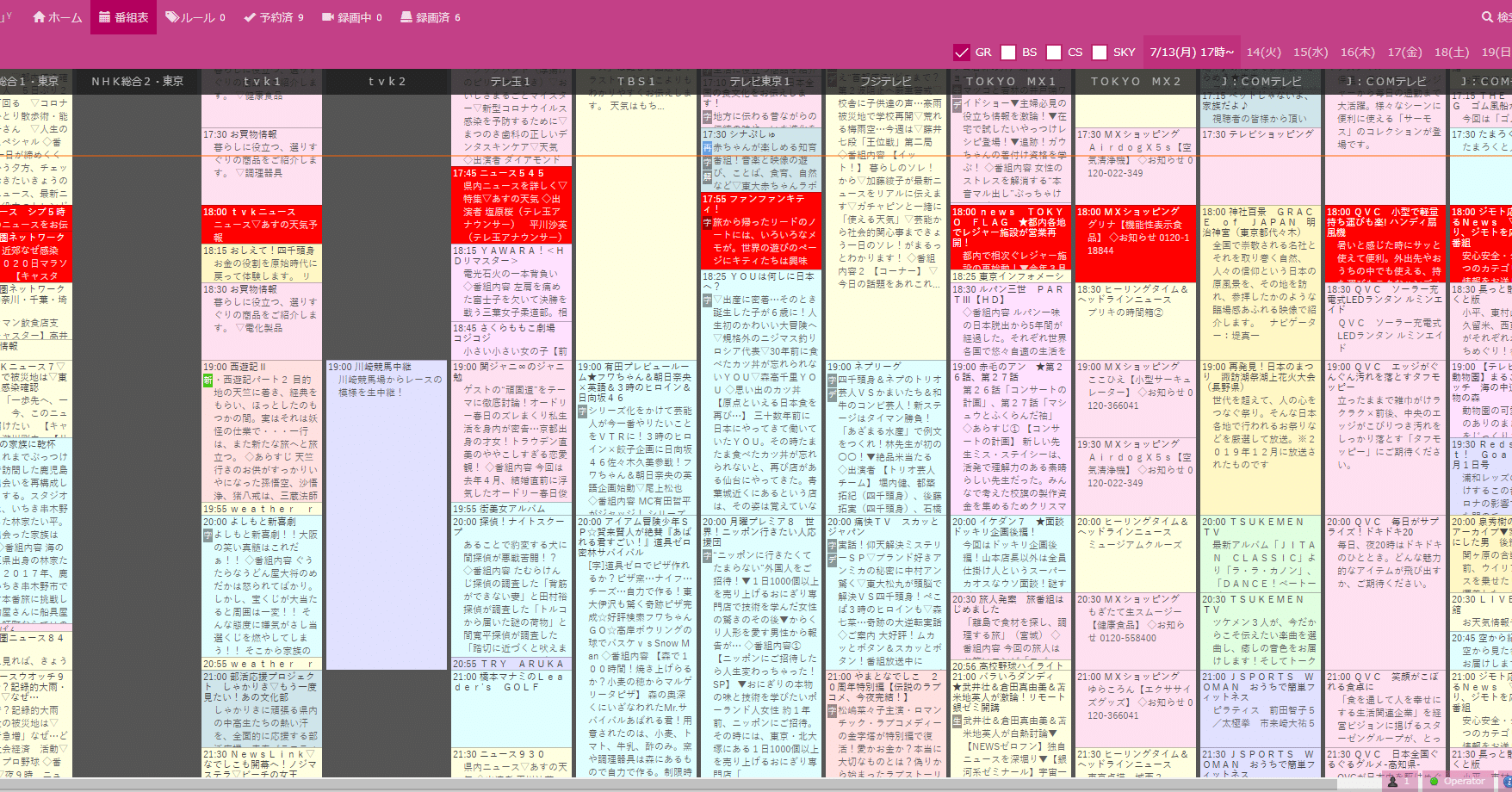This screenshot has height=792, width=1512.
Task: Open the フジテレビ channel header
Action: tap(885, 81)
